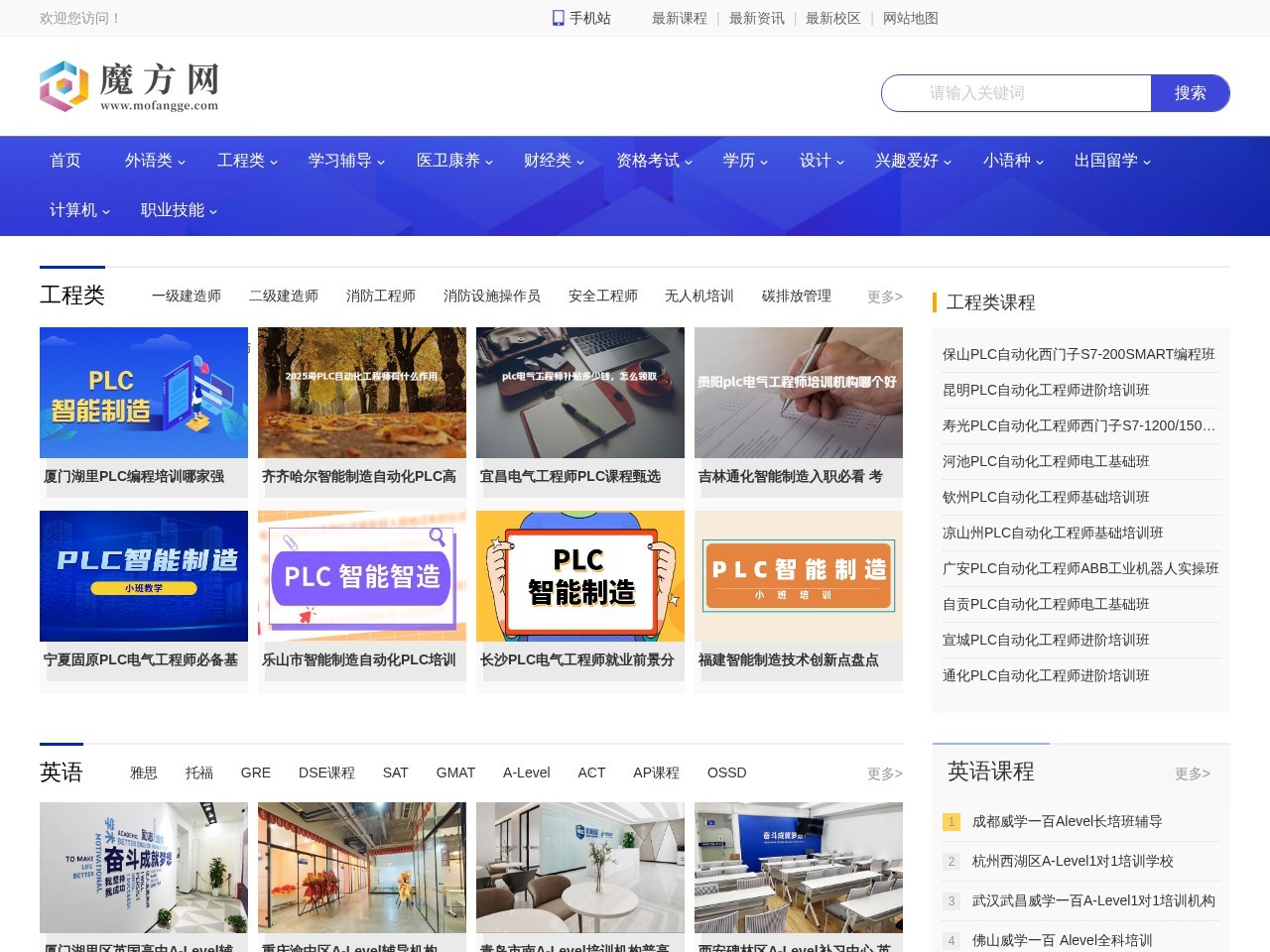The image size is (1270, 952).
Task: Click 更多> beside 英语课程 heading
Action: pos(1192,773)
